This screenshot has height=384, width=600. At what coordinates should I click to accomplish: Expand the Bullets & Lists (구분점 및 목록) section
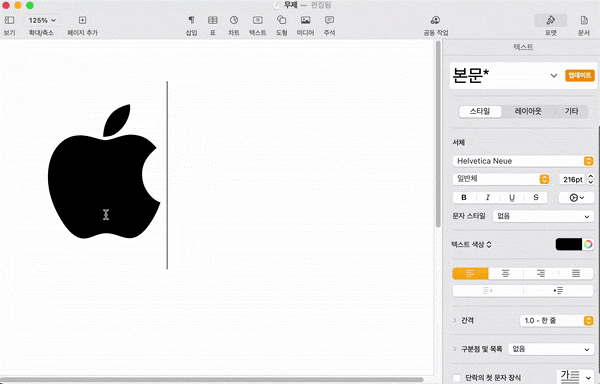coord(455,349)
